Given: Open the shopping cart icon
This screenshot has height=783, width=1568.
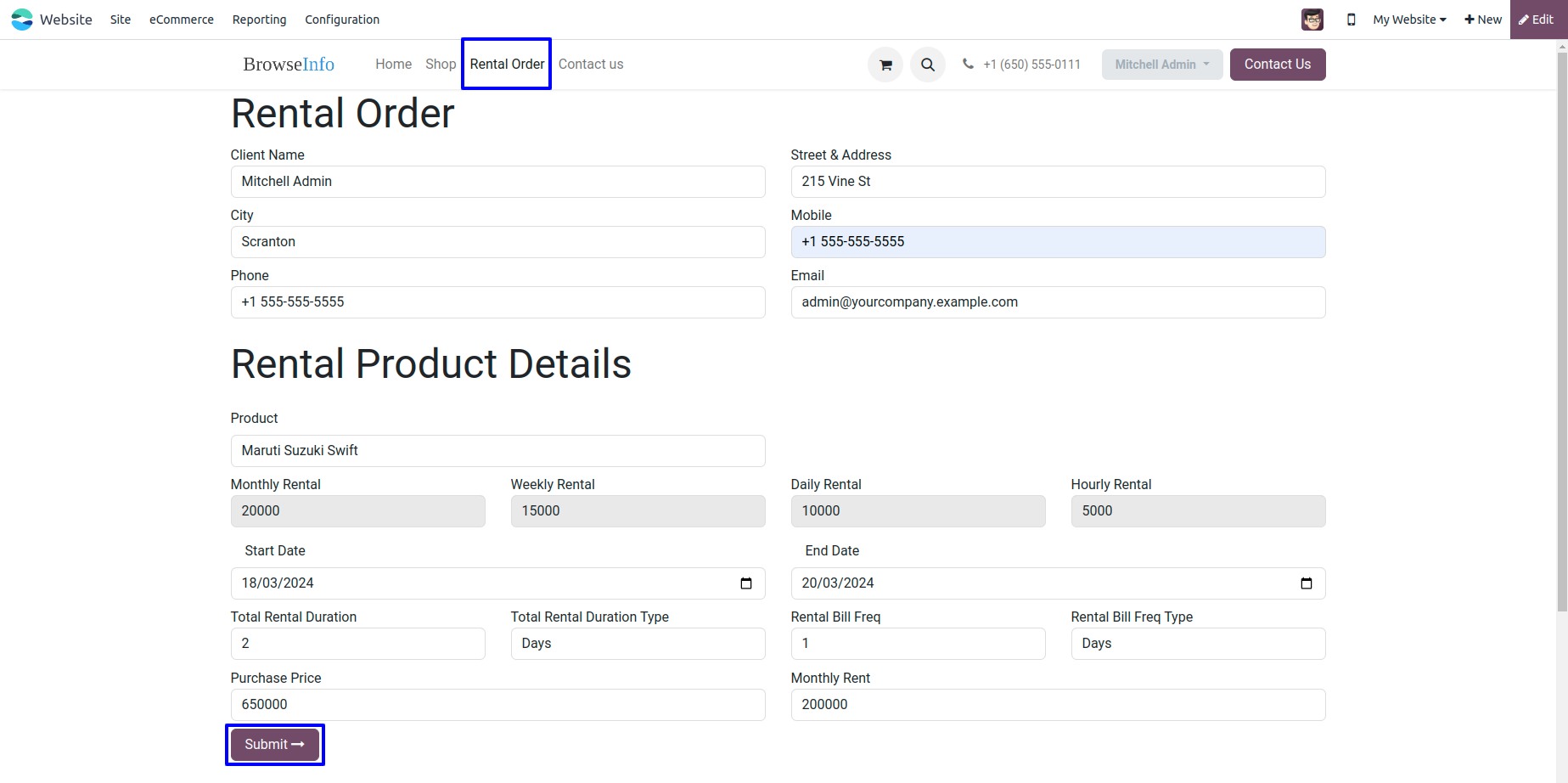Looking at the screenshot, I should [885, 65].
